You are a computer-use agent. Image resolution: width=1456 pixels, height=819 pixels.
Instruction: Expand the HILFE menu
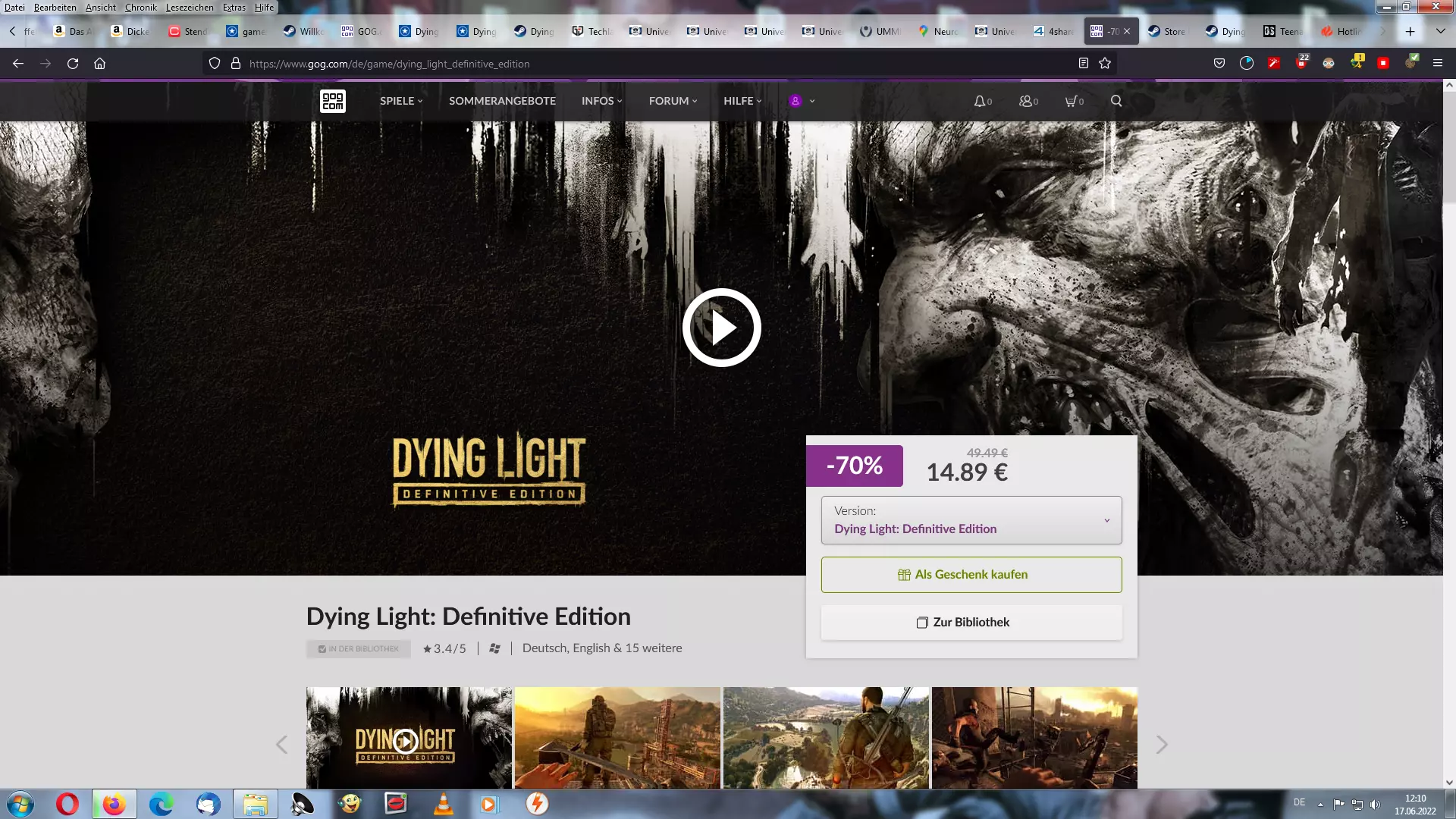click(742, 101)
